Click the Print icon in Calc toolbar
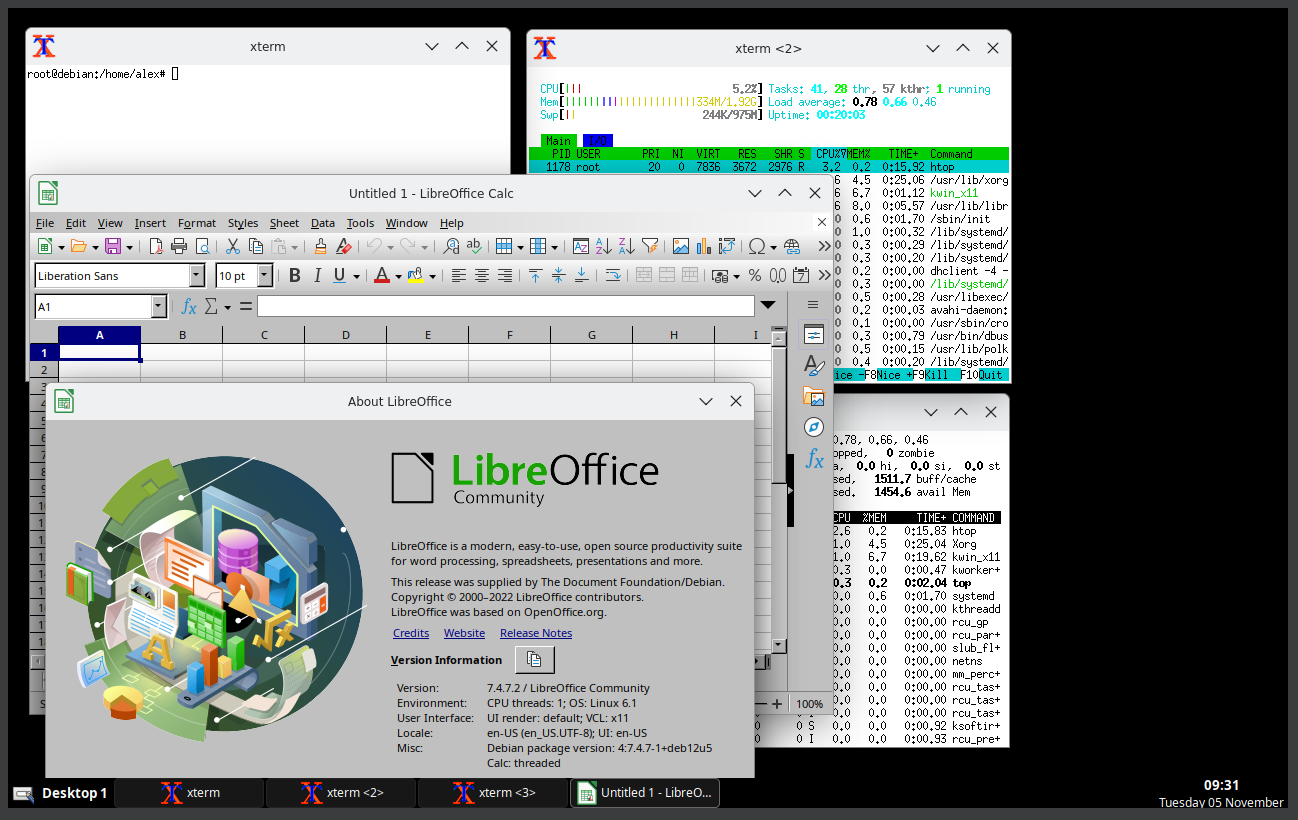 (x=179, y=246)
